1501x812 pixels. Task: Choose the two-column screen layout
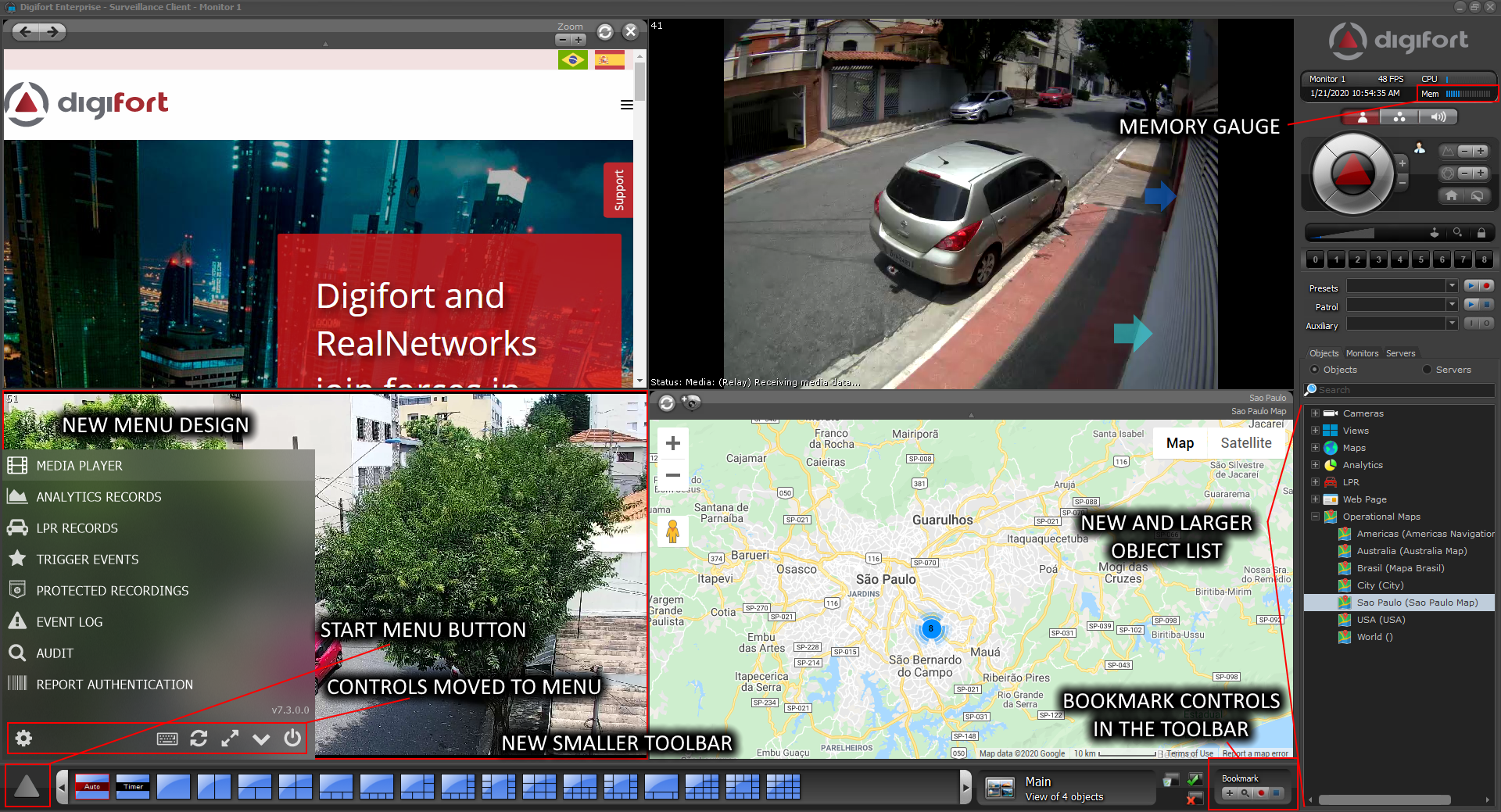click(214, 786)
